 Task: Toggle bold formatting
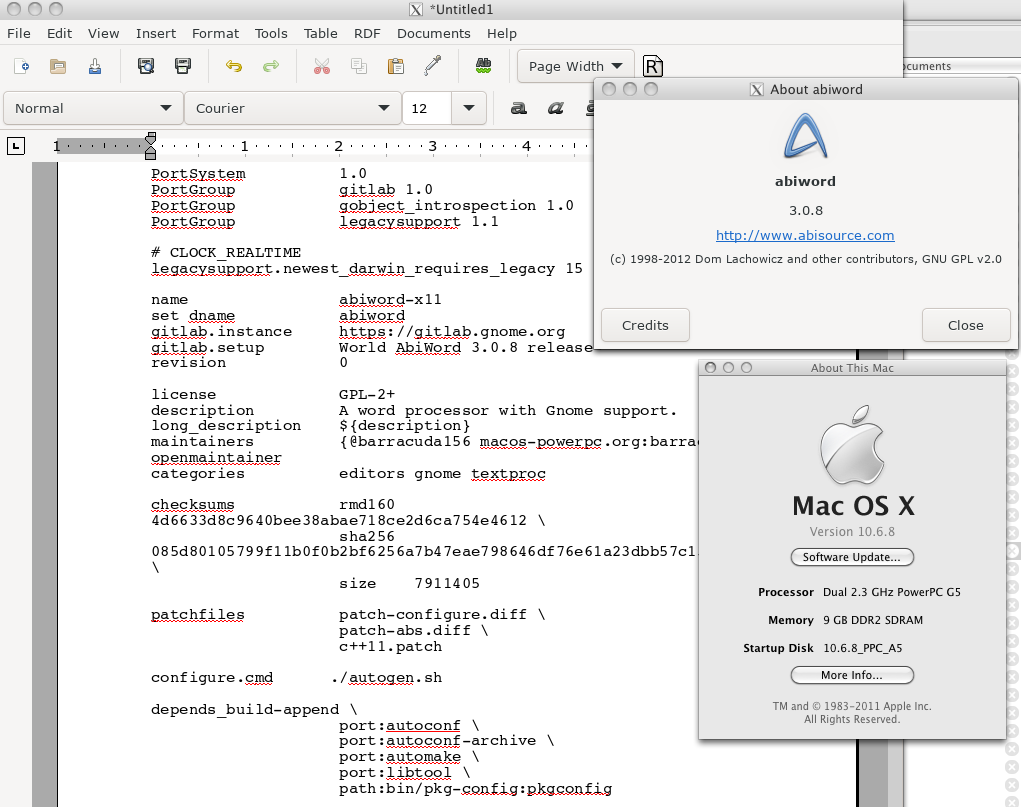518,108
